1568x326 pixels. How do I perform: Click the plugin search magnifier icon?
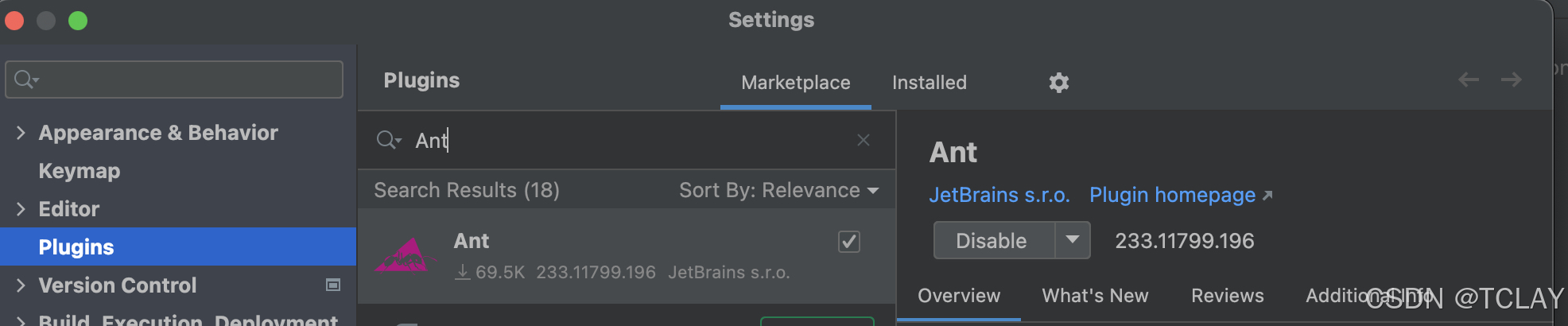pyautogui.click(x=387, y=141)
